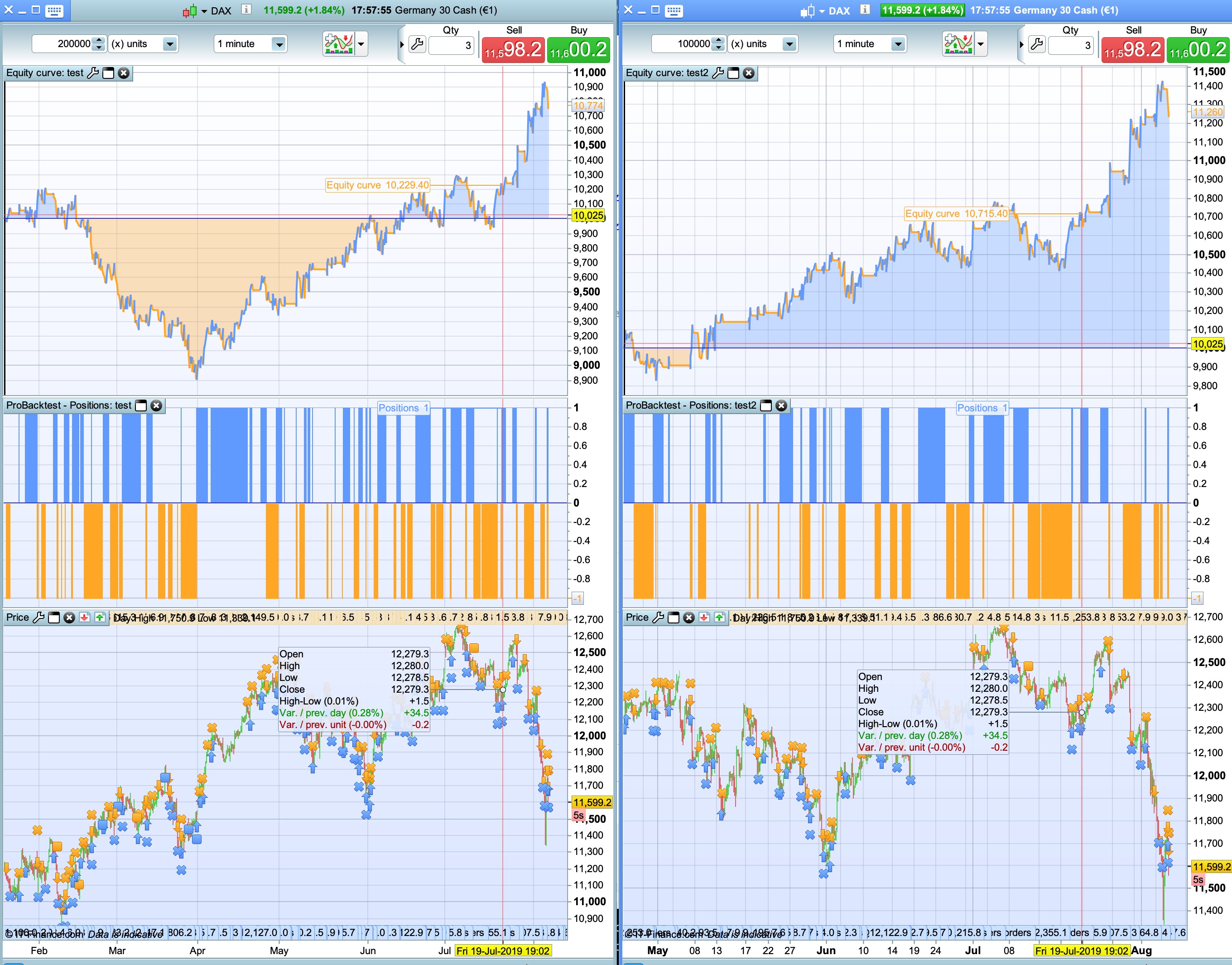
Task: Click the left window keyboard icon
Action: pyautogui.click(x=54, y=10)
